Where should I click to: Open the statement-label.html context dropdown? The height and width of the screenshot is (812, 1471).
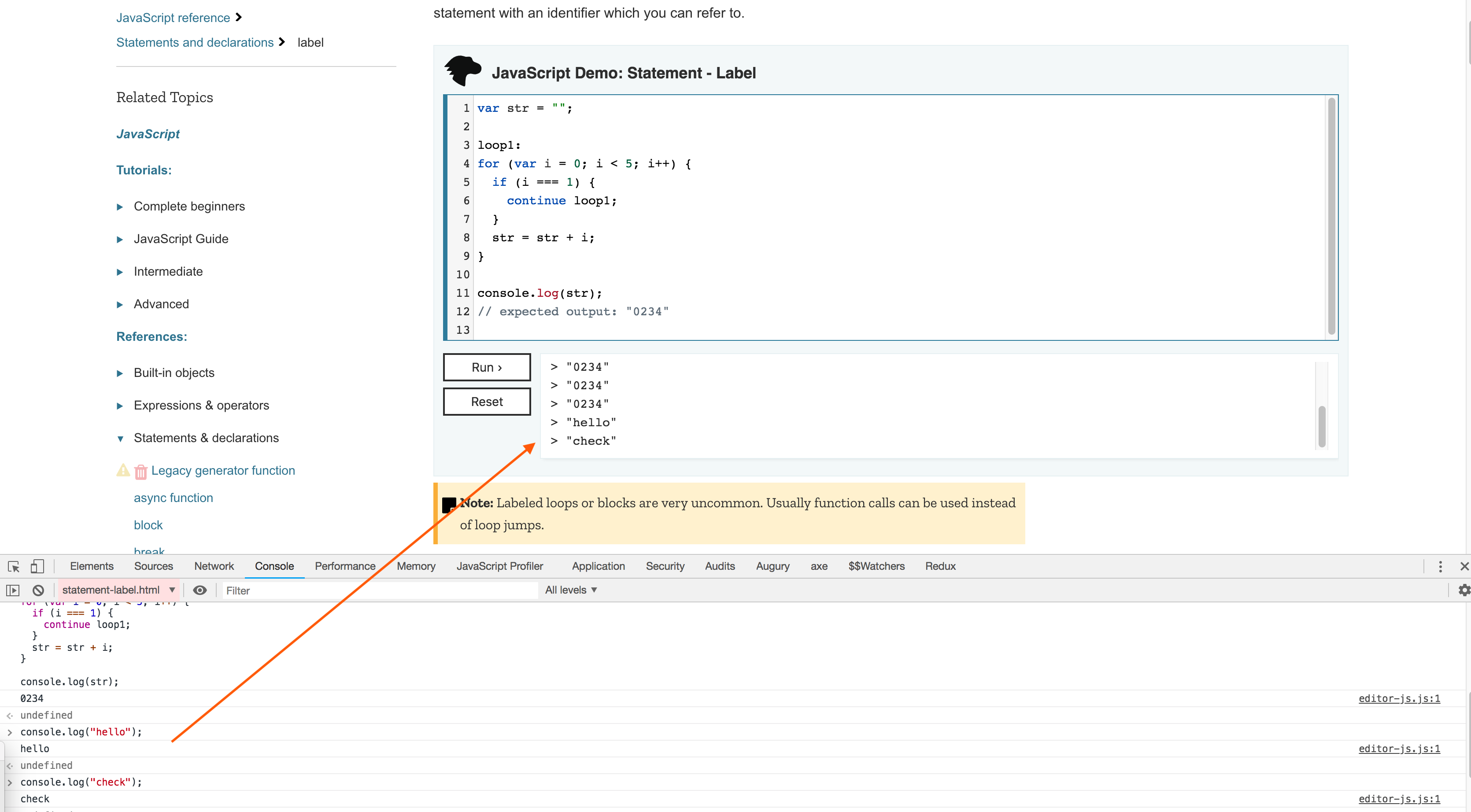tap(118, 590)
